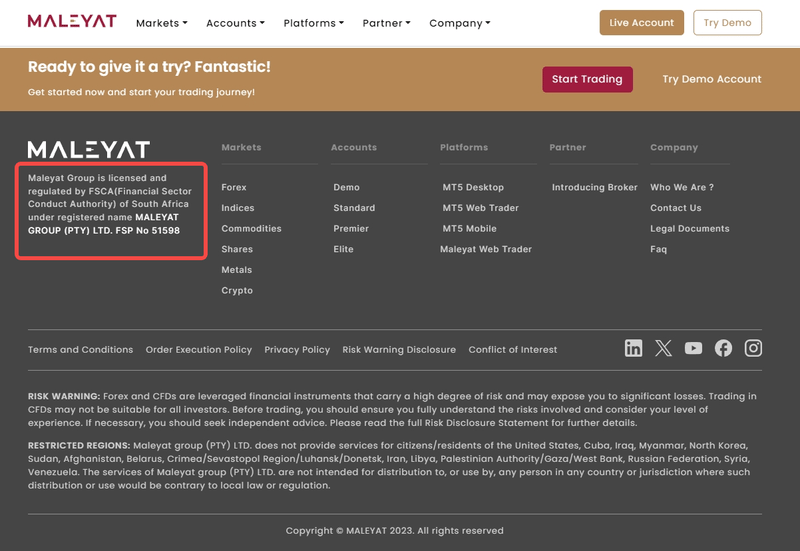Open Order Execution Policy link
Viewport: 800px width, 551px height.
click(x=198, y=349)
